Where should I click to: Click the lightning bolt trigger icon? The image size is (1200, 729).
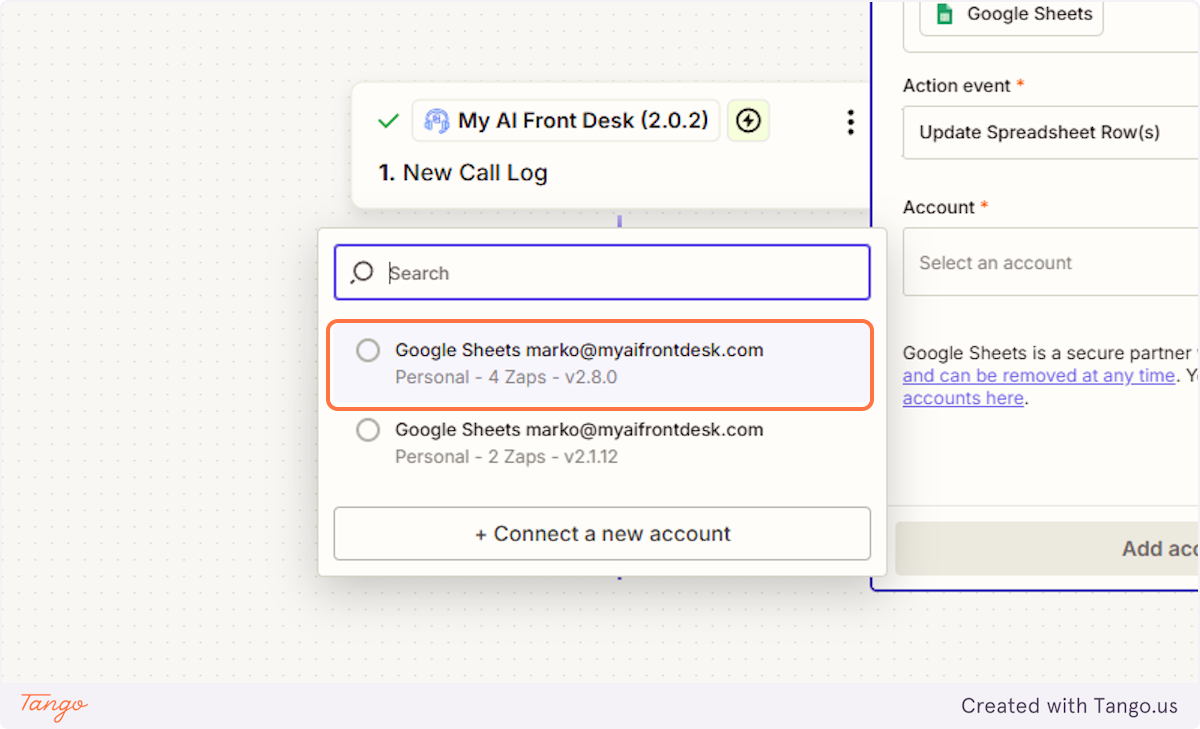point(748,121)
